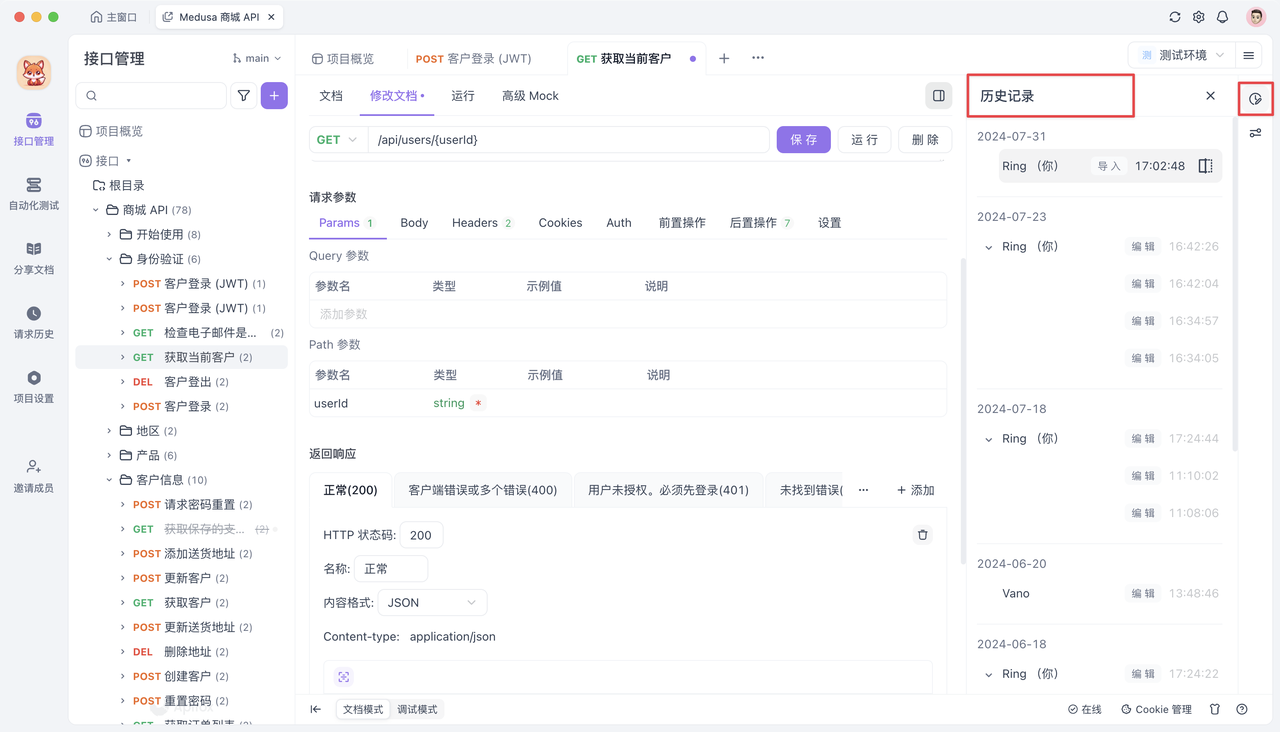Viewport: 1280px width, 732px height.
Task: Click the /api/users/{userId} URL field
Action: coord(569,140)
